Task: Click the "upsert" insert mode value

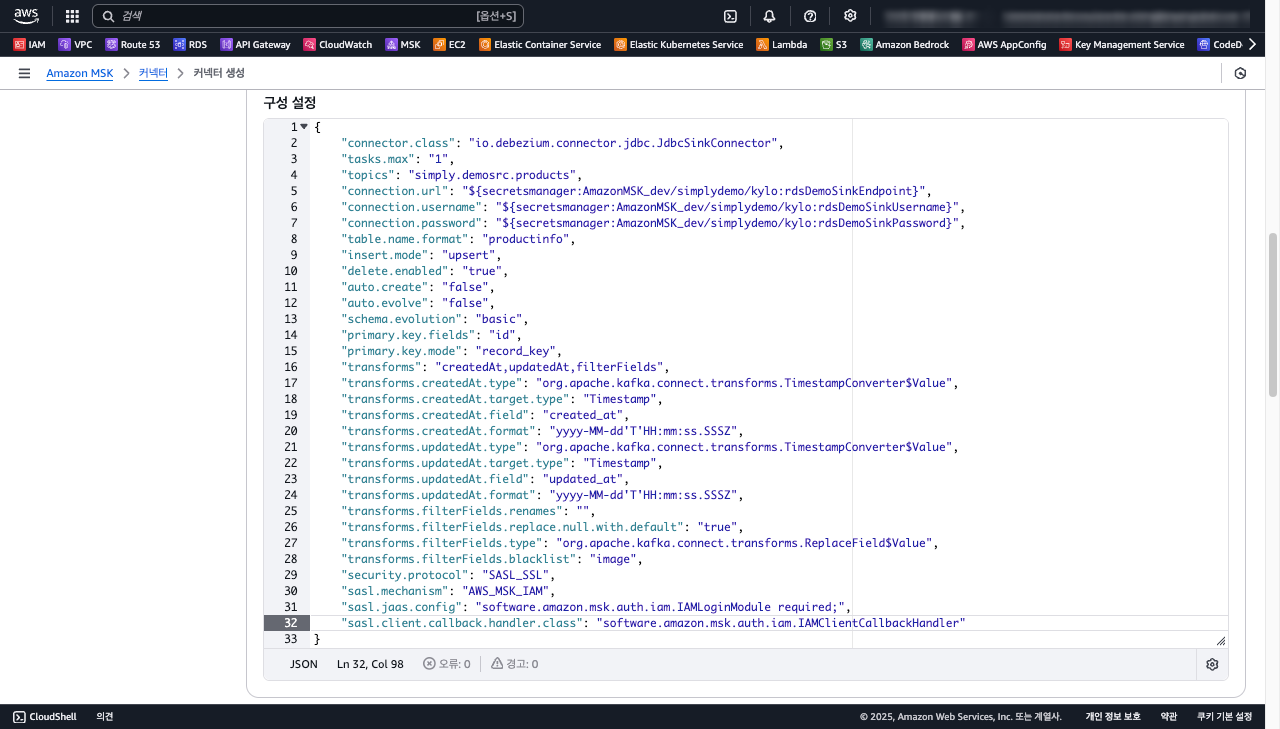Action: [470, 255]
